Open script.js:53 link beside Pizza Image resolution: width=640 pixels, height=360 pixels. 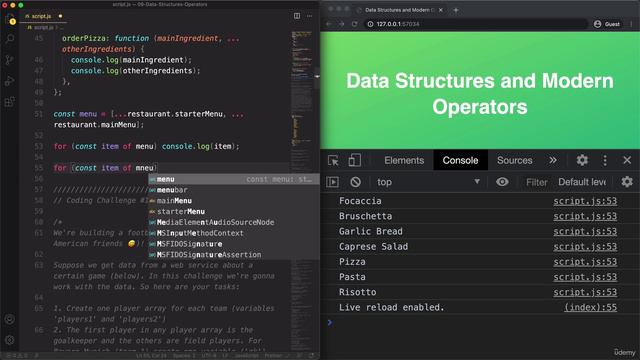click(x=585, y=262)
